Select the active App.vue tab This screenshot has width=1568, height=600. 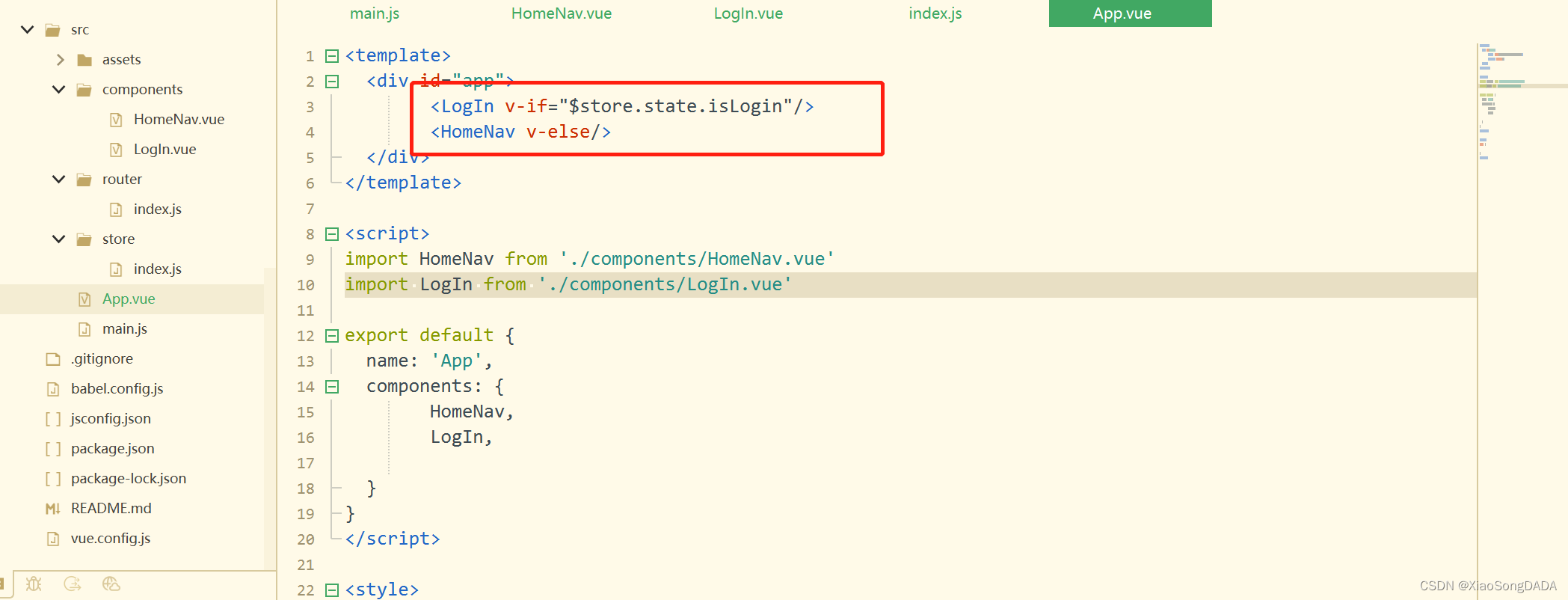[x=1131, y=13]
